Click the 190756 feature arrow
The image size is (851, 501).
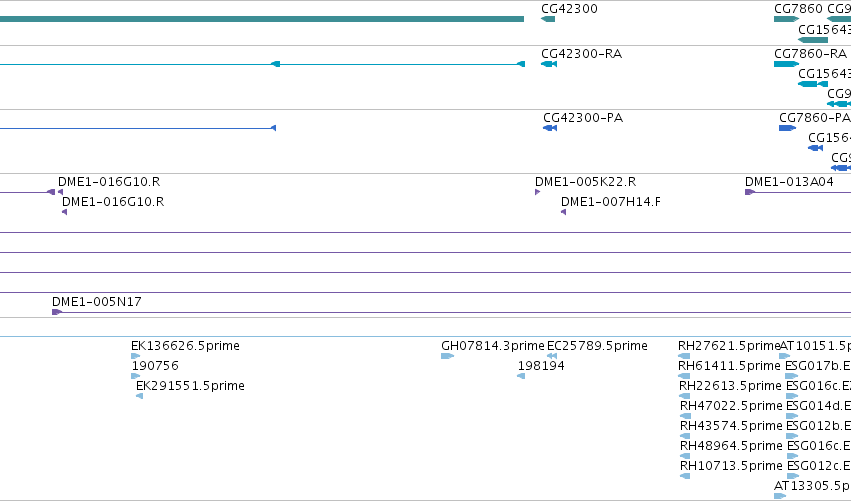136,376
